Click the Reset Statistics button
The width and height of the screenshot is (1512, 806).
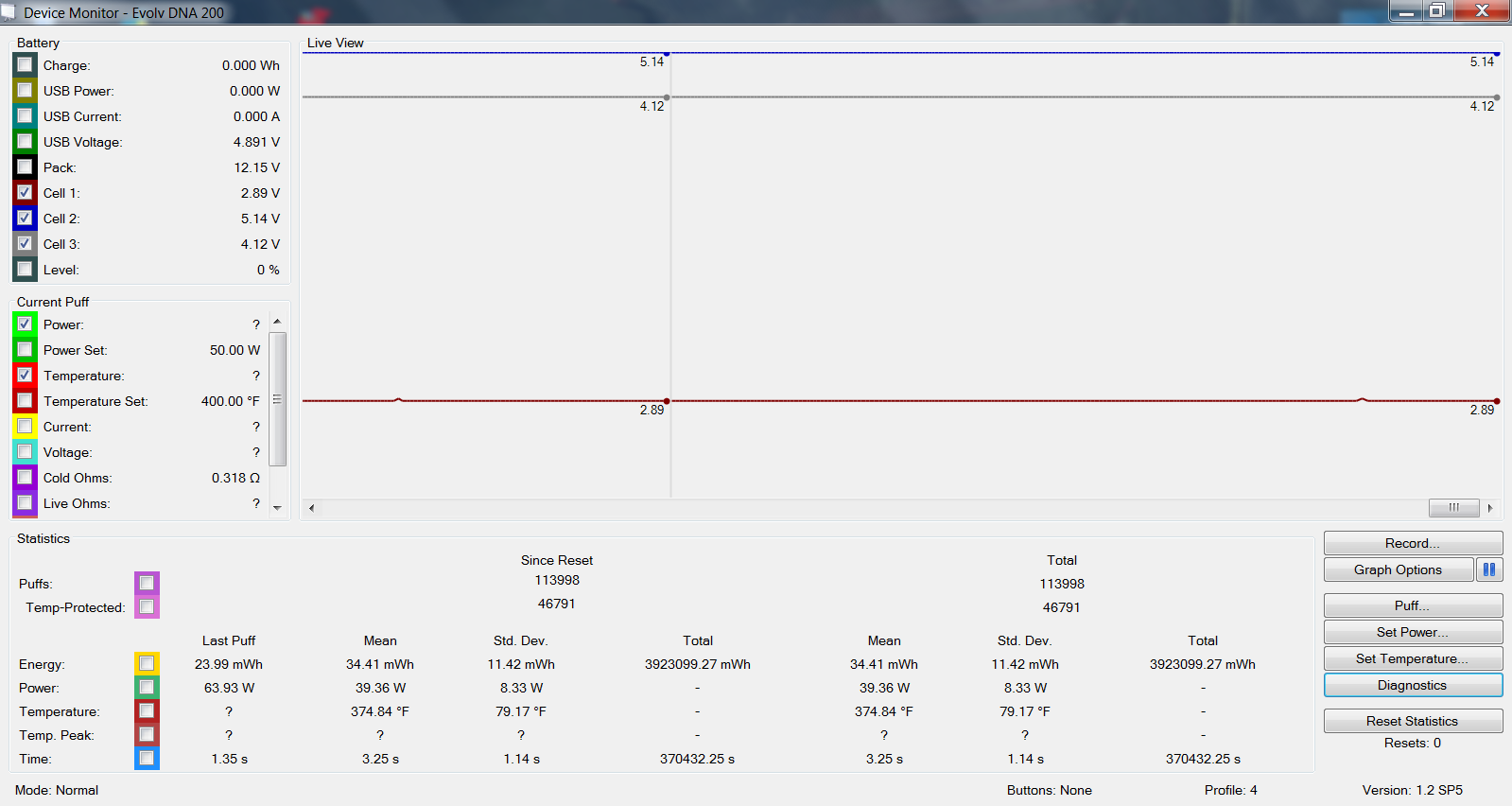pos(1412,721)
